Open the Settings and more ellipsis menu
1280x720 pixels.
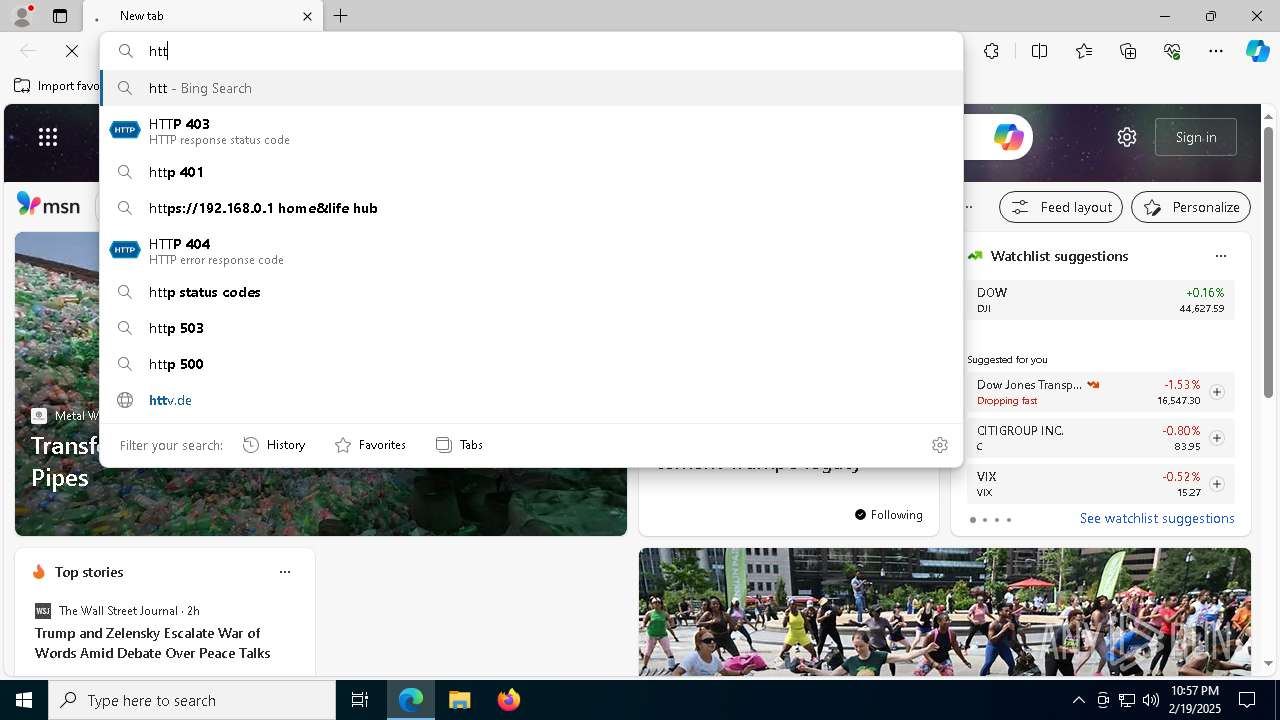(x=1216, y=51)
